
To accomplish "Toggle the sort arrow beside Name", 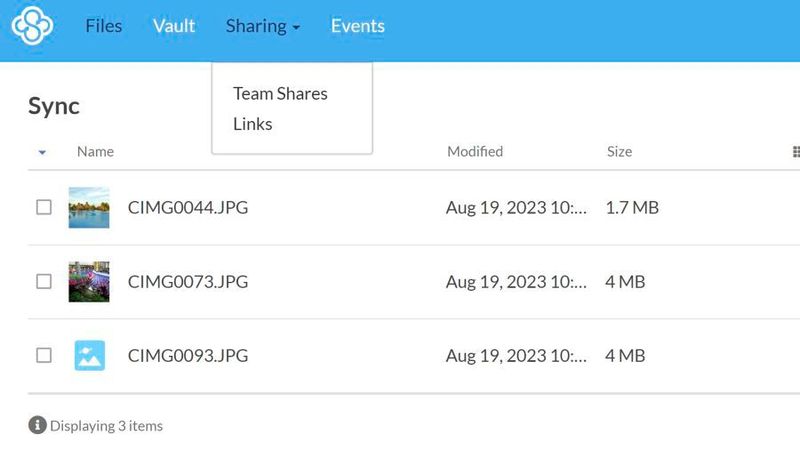I will (x=42, y=152).
